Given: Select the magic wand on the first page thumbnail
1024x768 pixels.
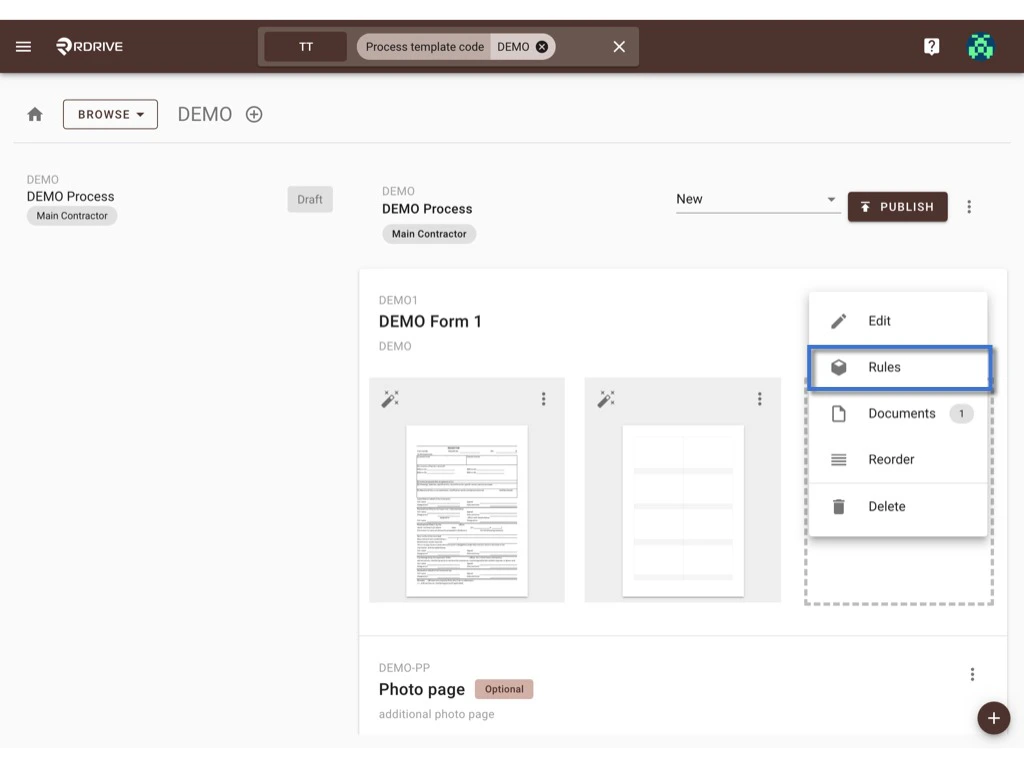Looking at the screenshot, I should tap(390, 398).
